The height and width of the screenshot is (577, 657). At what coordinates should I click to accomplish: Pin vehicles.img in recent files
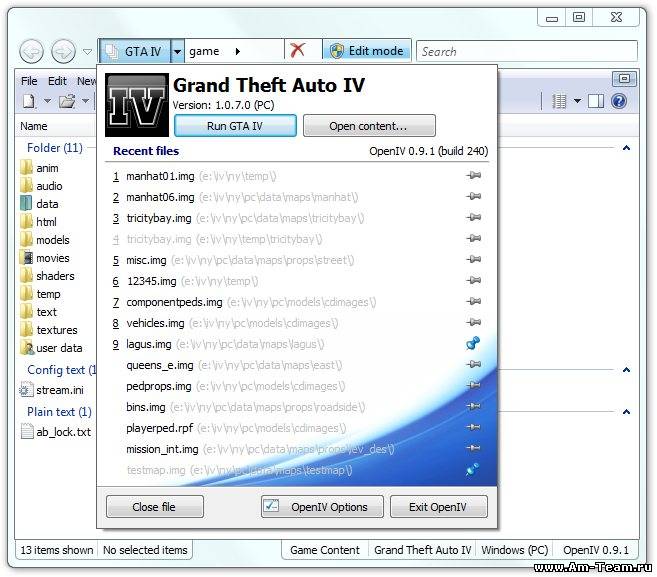tap(473, 322)
